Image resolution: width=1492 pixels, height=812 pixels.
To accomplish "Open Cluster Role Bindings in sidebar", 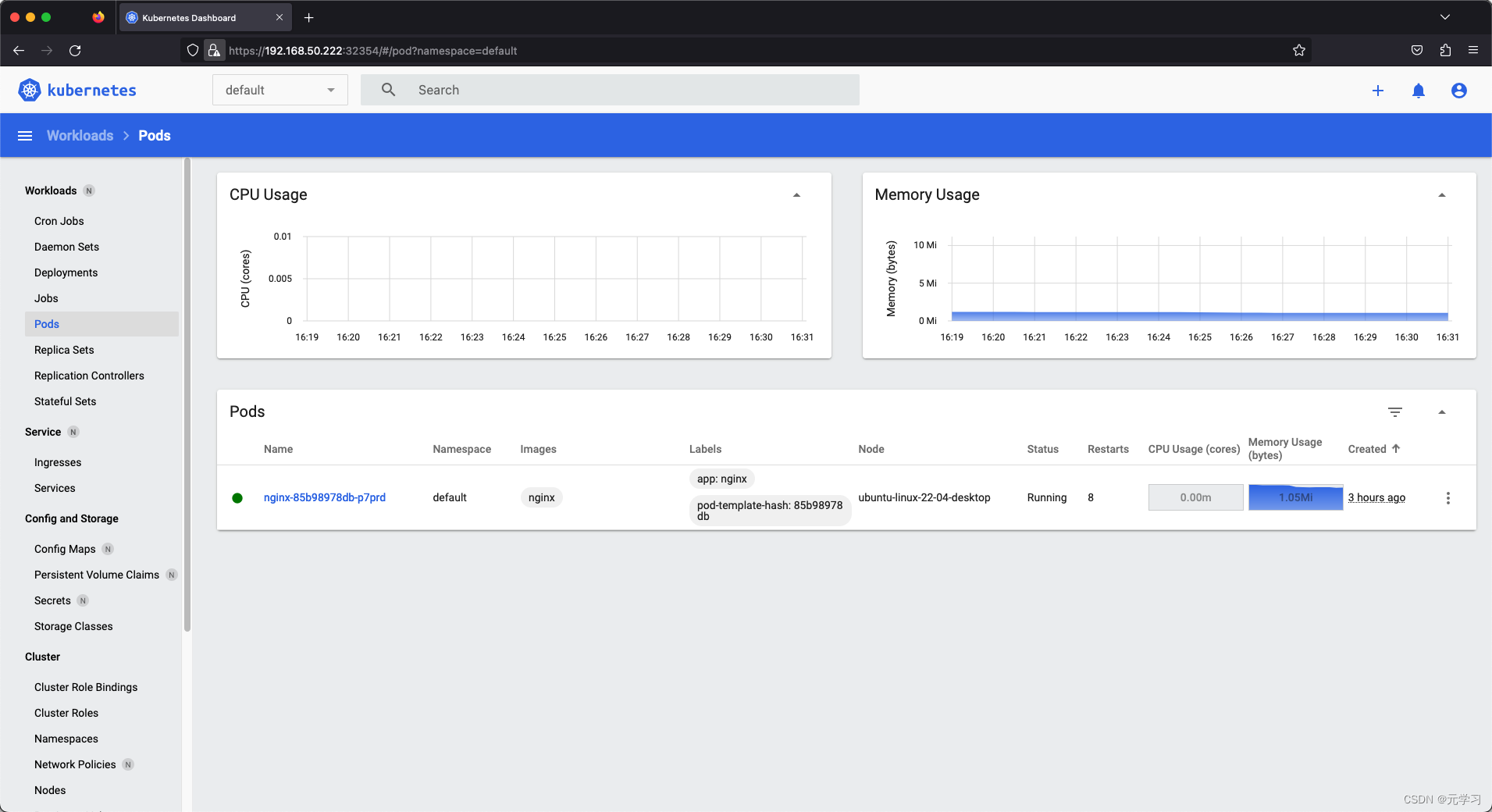I will (x=86, y=687).
